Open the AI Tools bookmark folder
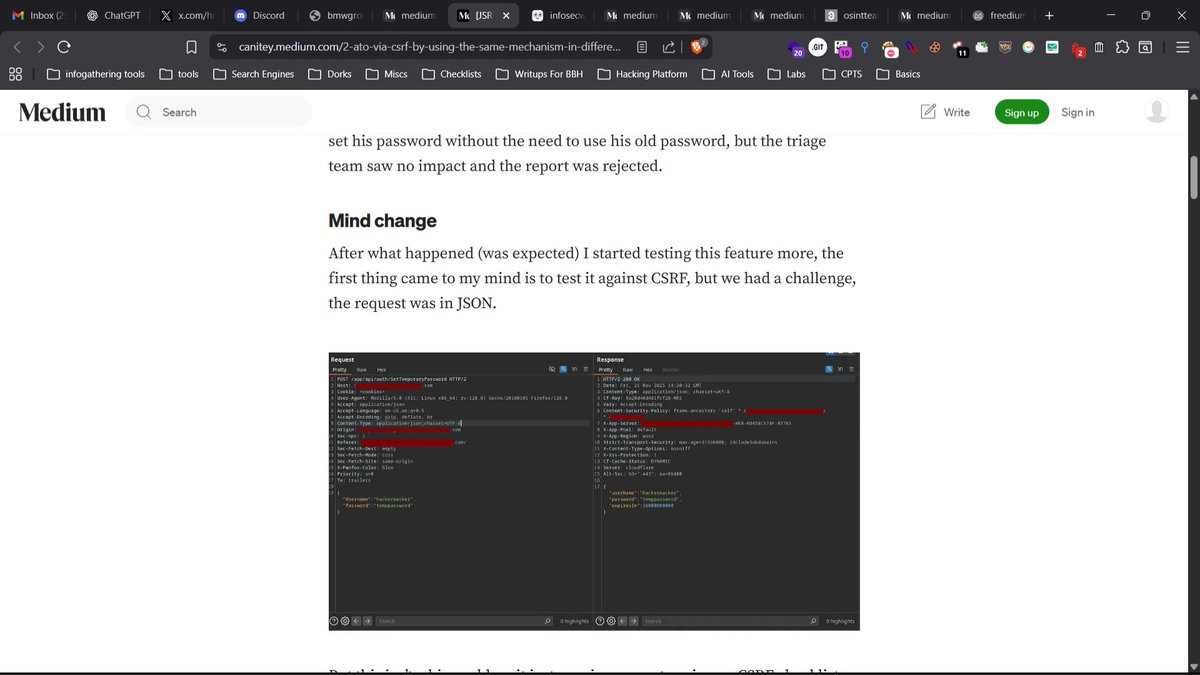 728,74
